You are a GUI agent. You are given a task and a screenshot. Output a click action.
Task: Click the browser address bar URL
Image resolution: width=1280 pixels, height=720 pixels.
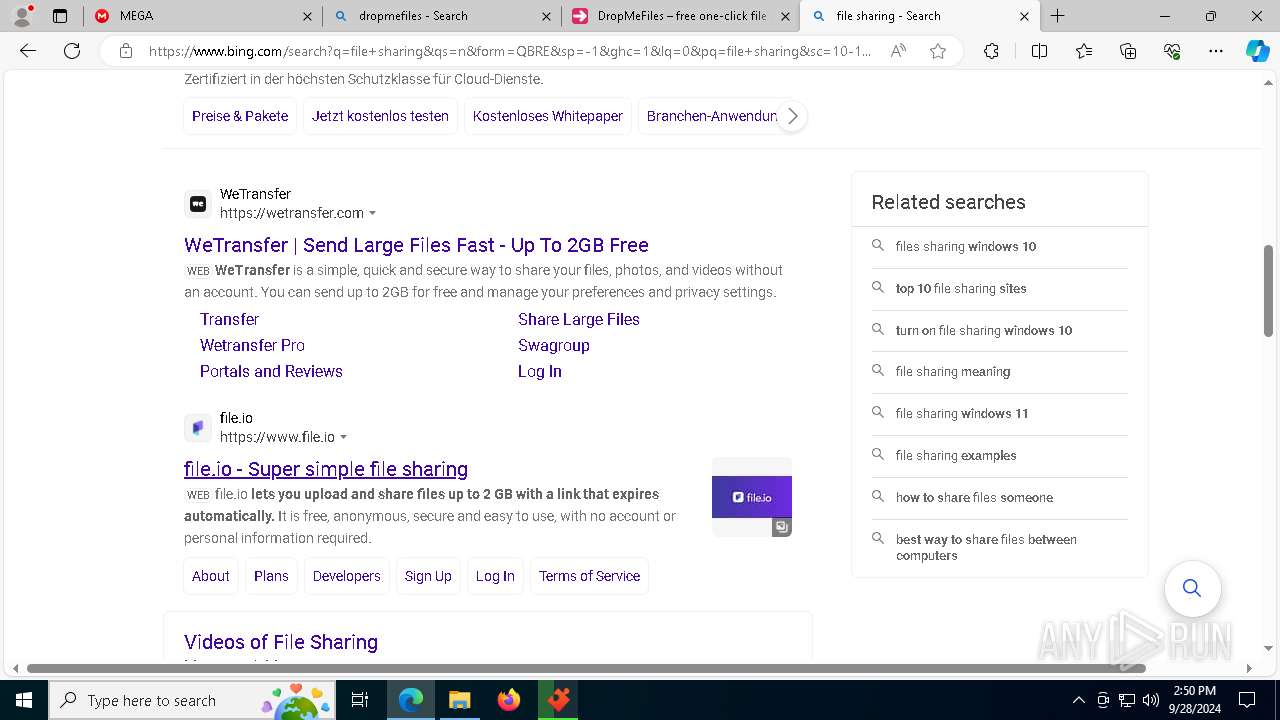(510, 51)
